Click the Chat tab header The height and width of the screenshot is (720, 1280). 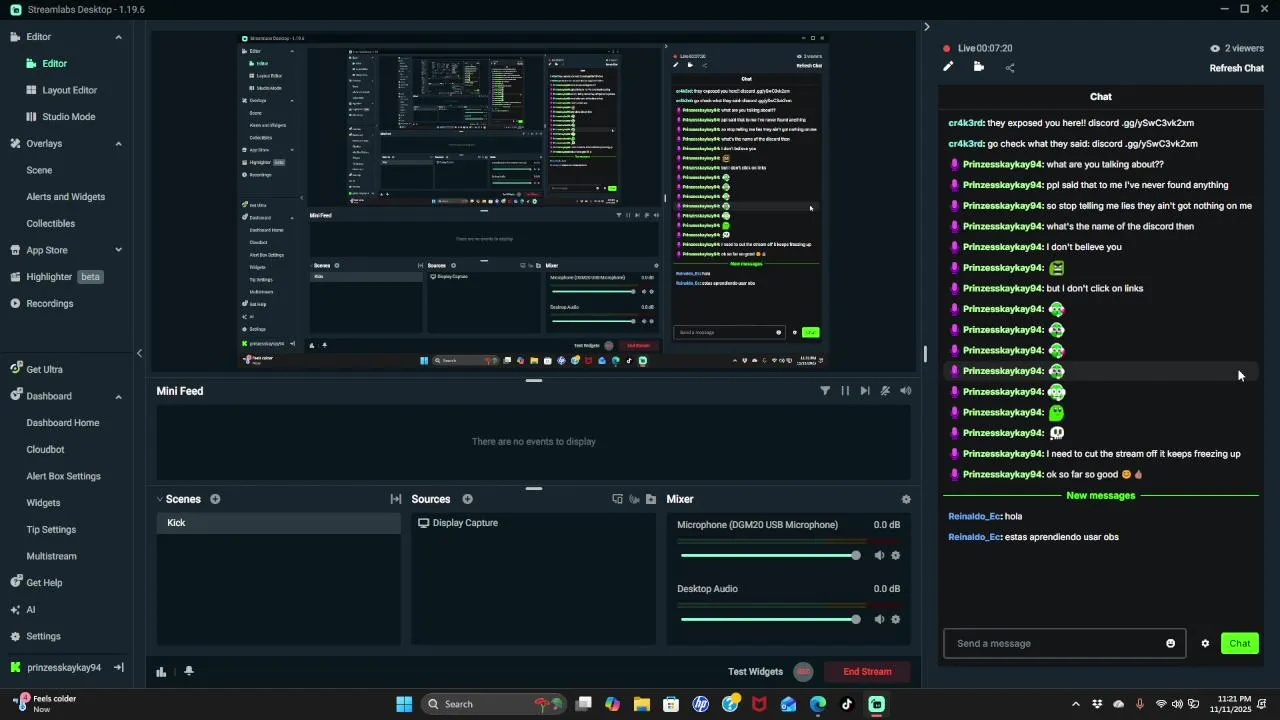pyautogui.click(x=1100, y=97)
